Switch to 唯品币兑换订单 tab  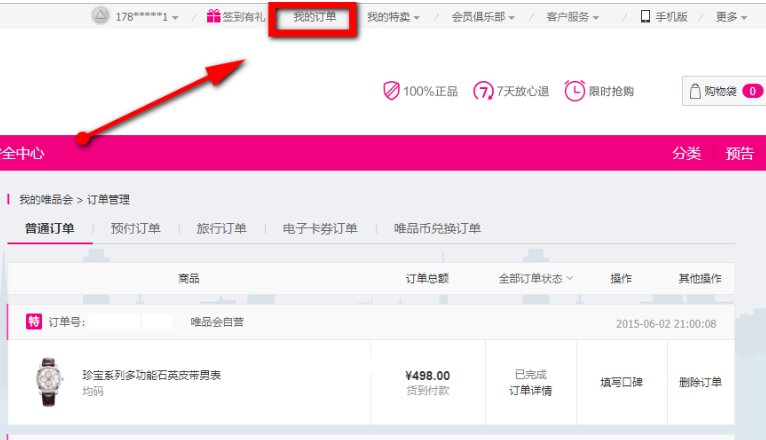click(437, 229)
